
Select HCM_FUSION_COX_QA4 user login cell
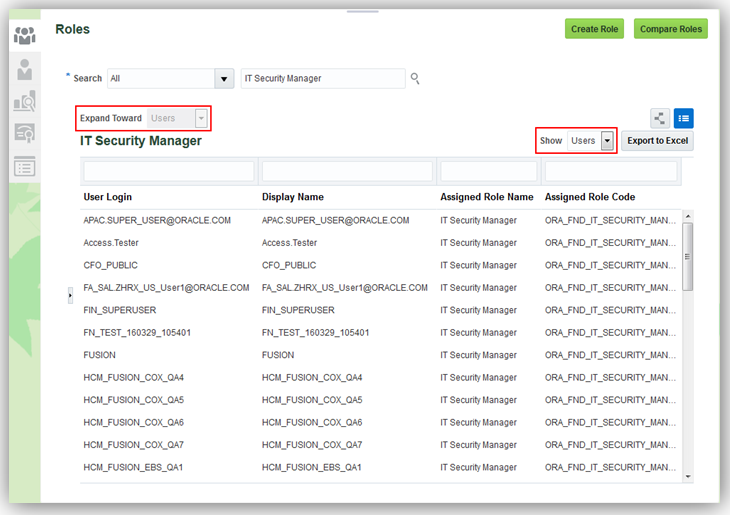tap(133, 377)
